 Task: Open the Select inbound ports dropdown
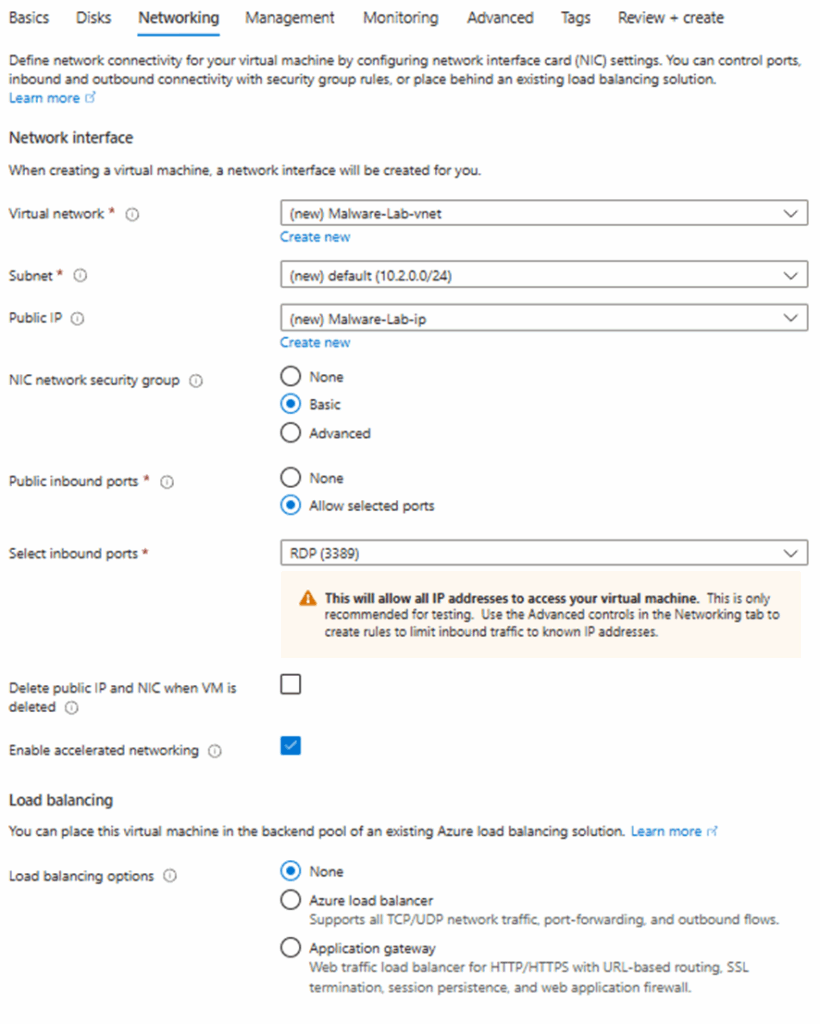(544, 553)
